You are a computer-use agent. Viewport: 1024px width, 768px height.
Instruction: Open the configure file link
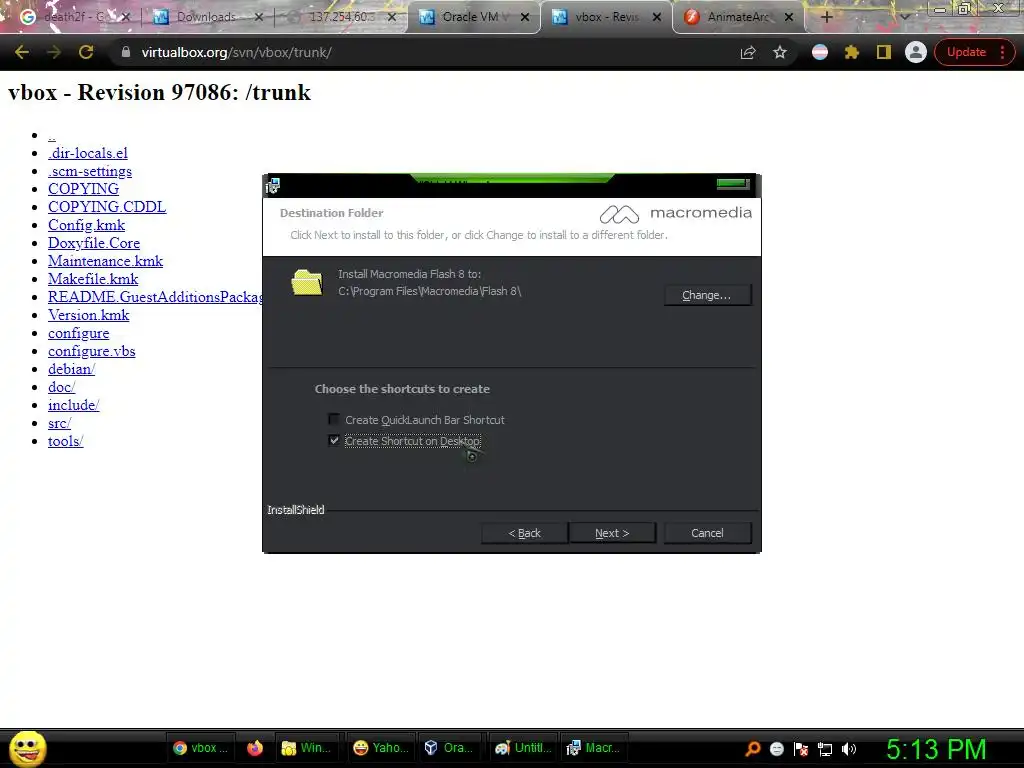pyautogui.click(x=78, y=333)
